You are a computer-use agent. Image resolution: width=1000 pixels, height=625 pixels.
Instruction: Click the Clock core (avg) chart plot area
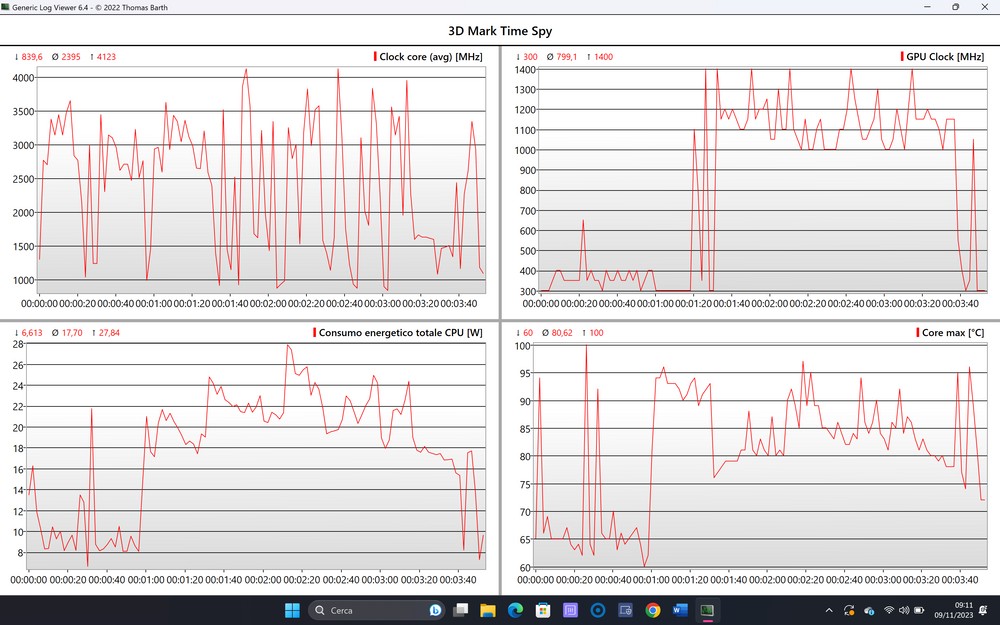[x=260, y=180]
